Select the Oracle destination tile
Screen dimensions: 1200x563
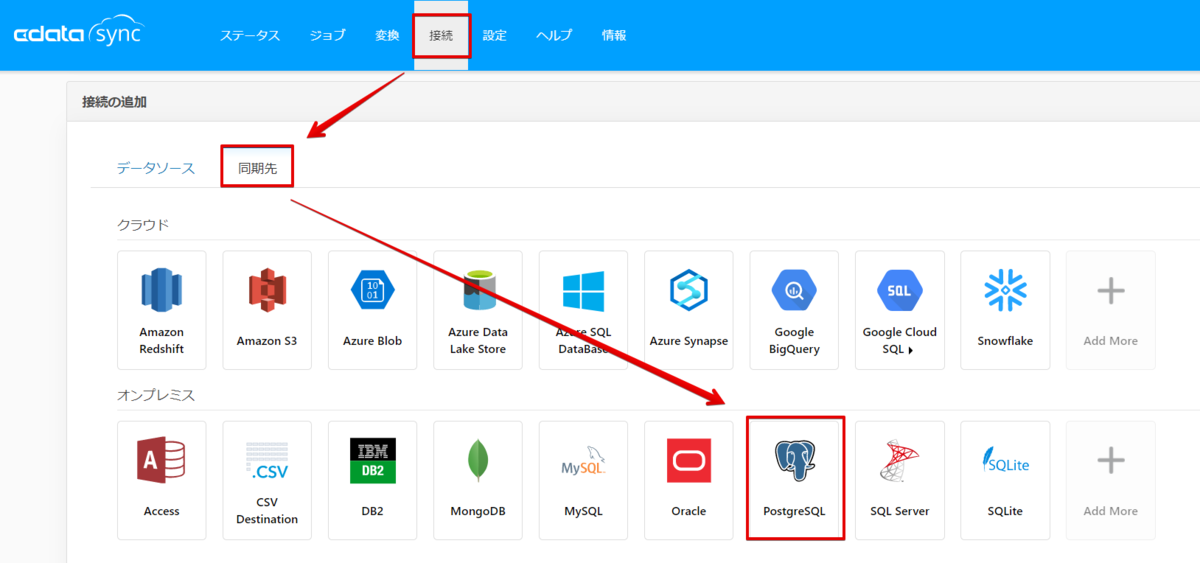point(689,480)
